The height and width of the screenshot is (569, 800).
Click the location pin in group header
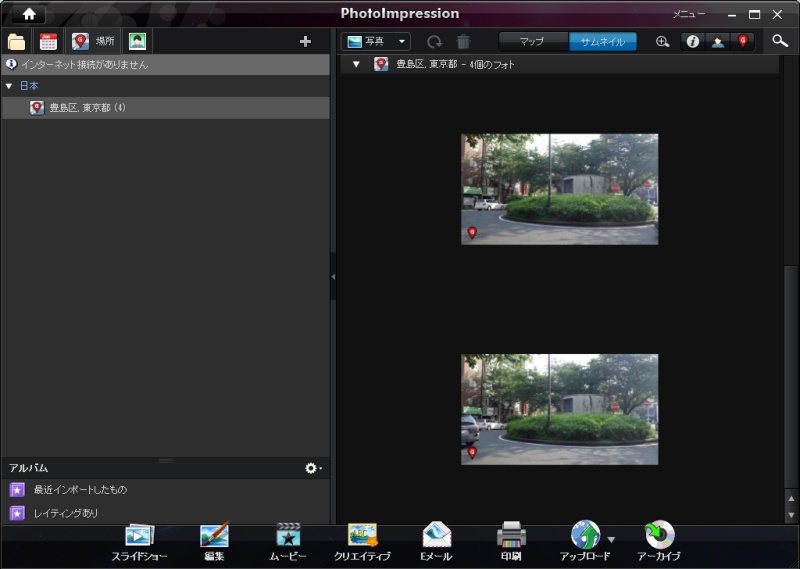381,64
